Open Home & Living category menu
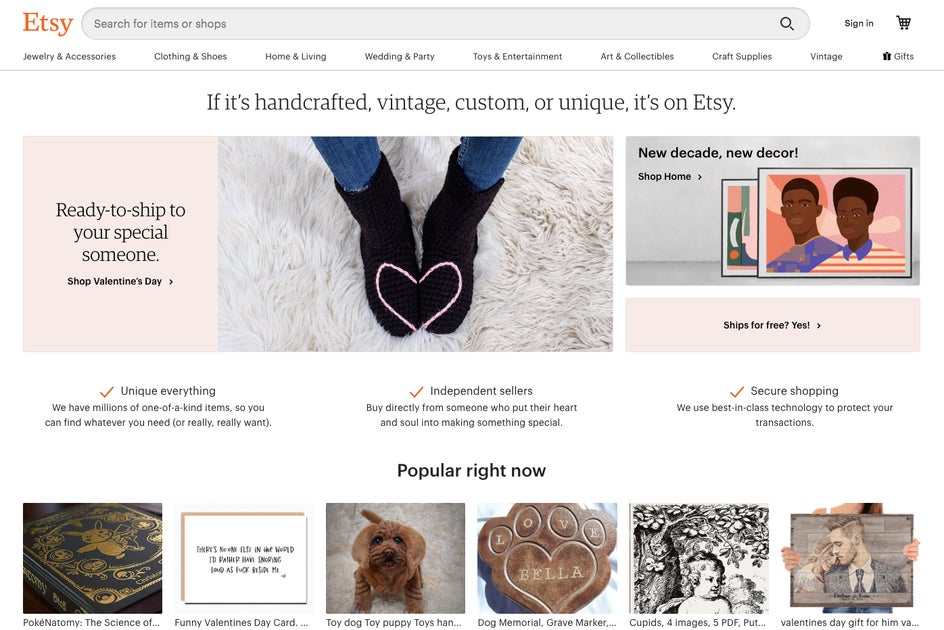944x630 pixels. coord(295,57)
